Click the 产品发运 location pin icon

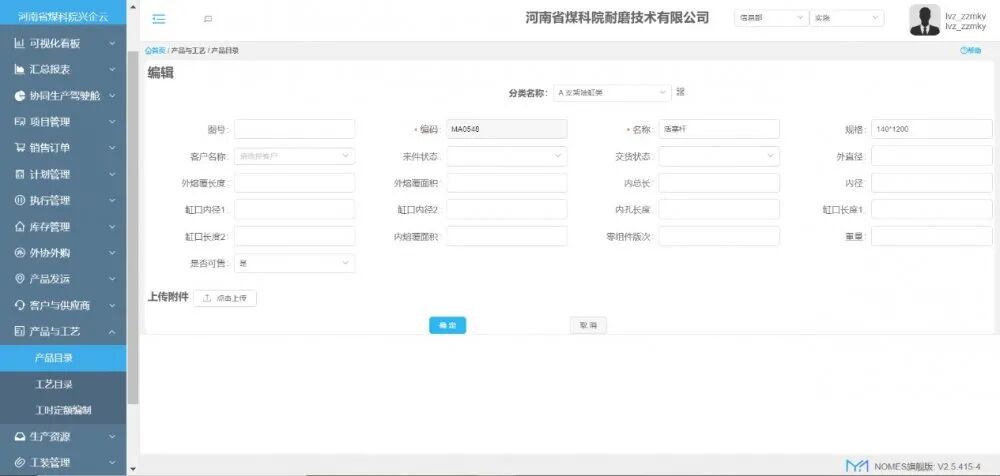point(19,279)
